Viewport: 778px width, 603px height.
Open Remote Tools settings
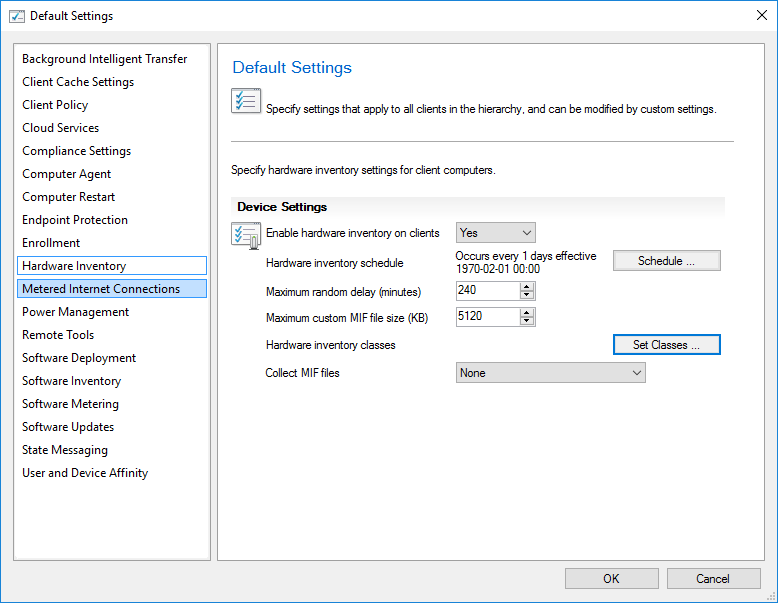coord(112,335)
